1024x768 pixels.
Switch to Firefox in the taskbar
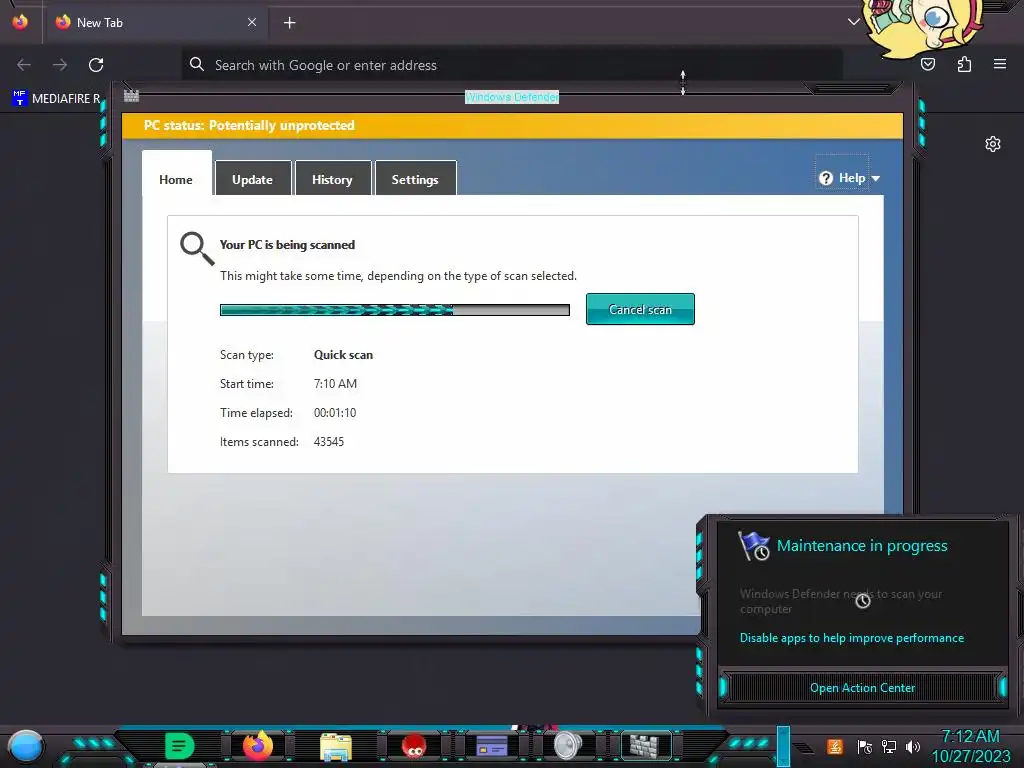[258, 745]
